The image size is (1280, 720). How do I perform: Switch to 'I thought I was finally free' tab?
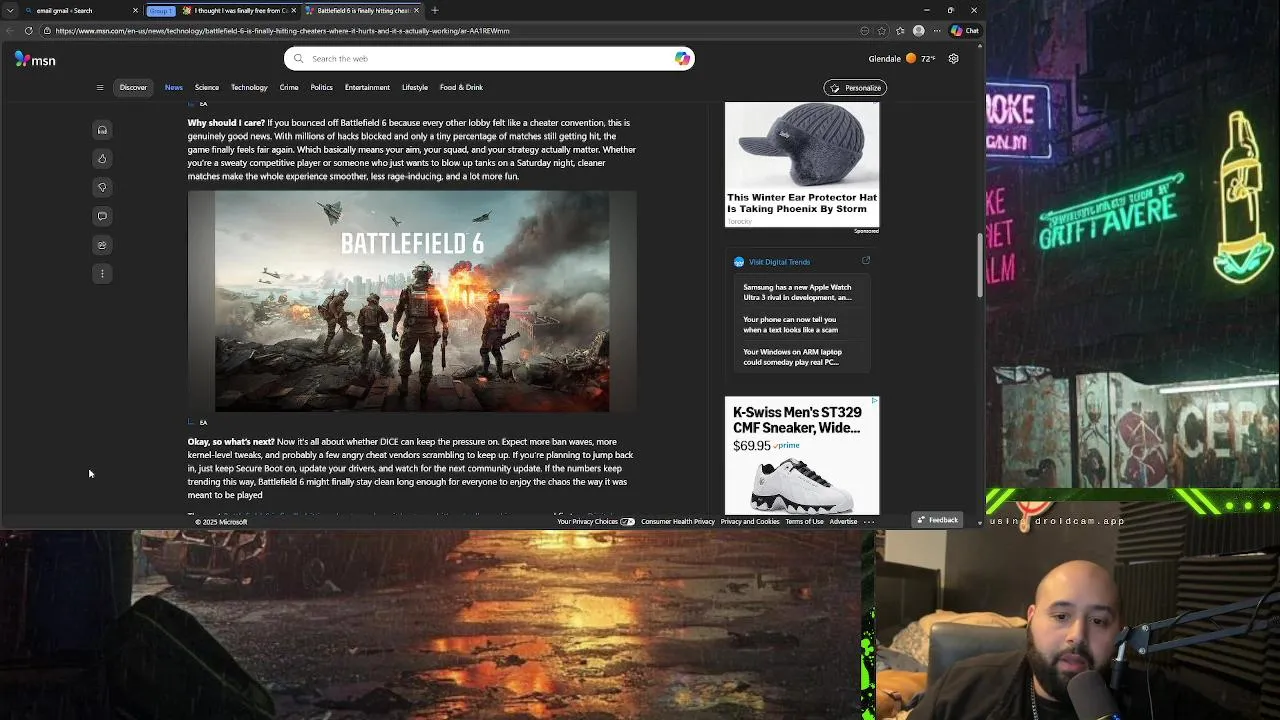[238, 10]
